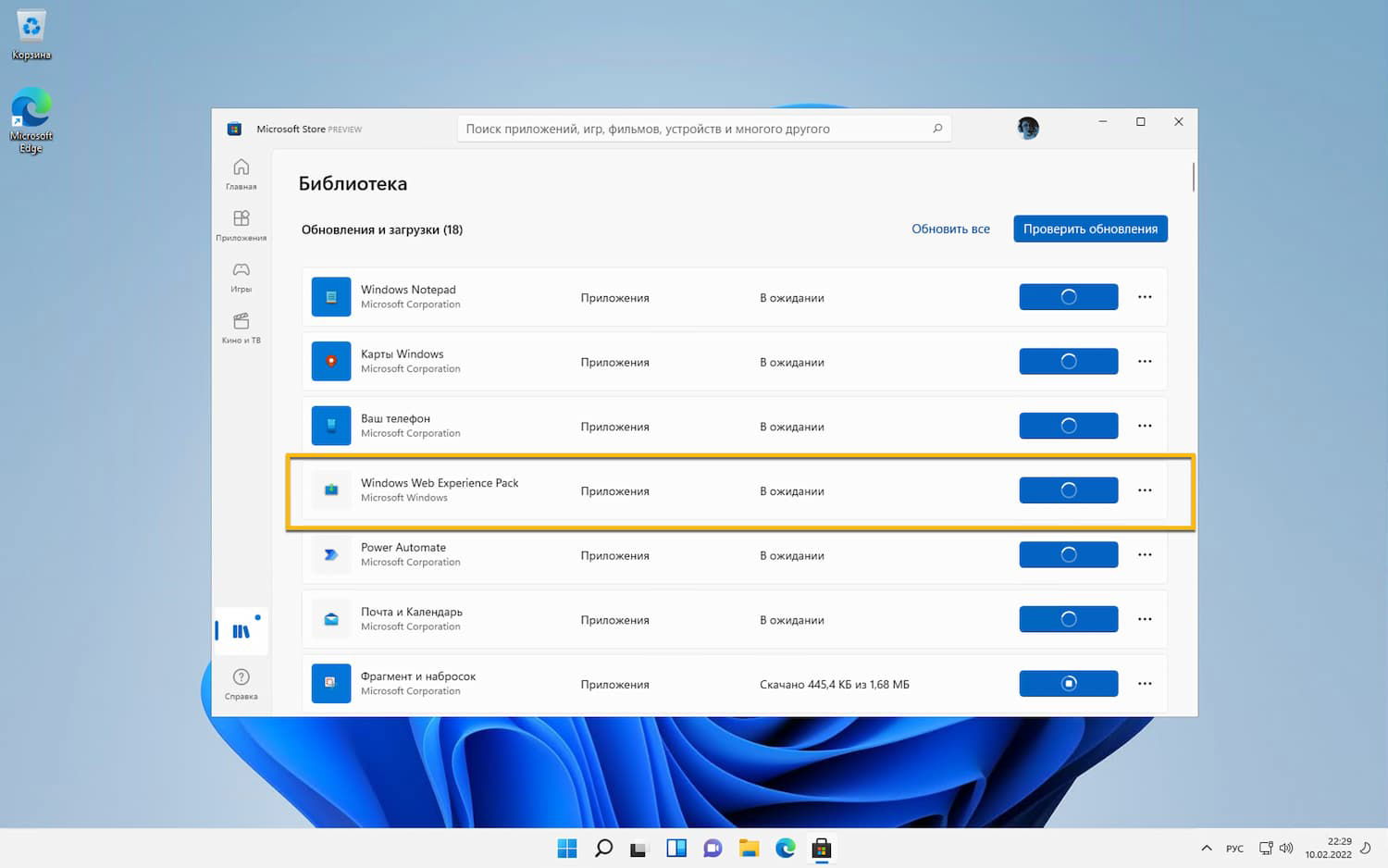The width and height of the screenshot is (1388, 868).
Task: Click the Windows Web Experience Pack icon
Action: point(331,490)
